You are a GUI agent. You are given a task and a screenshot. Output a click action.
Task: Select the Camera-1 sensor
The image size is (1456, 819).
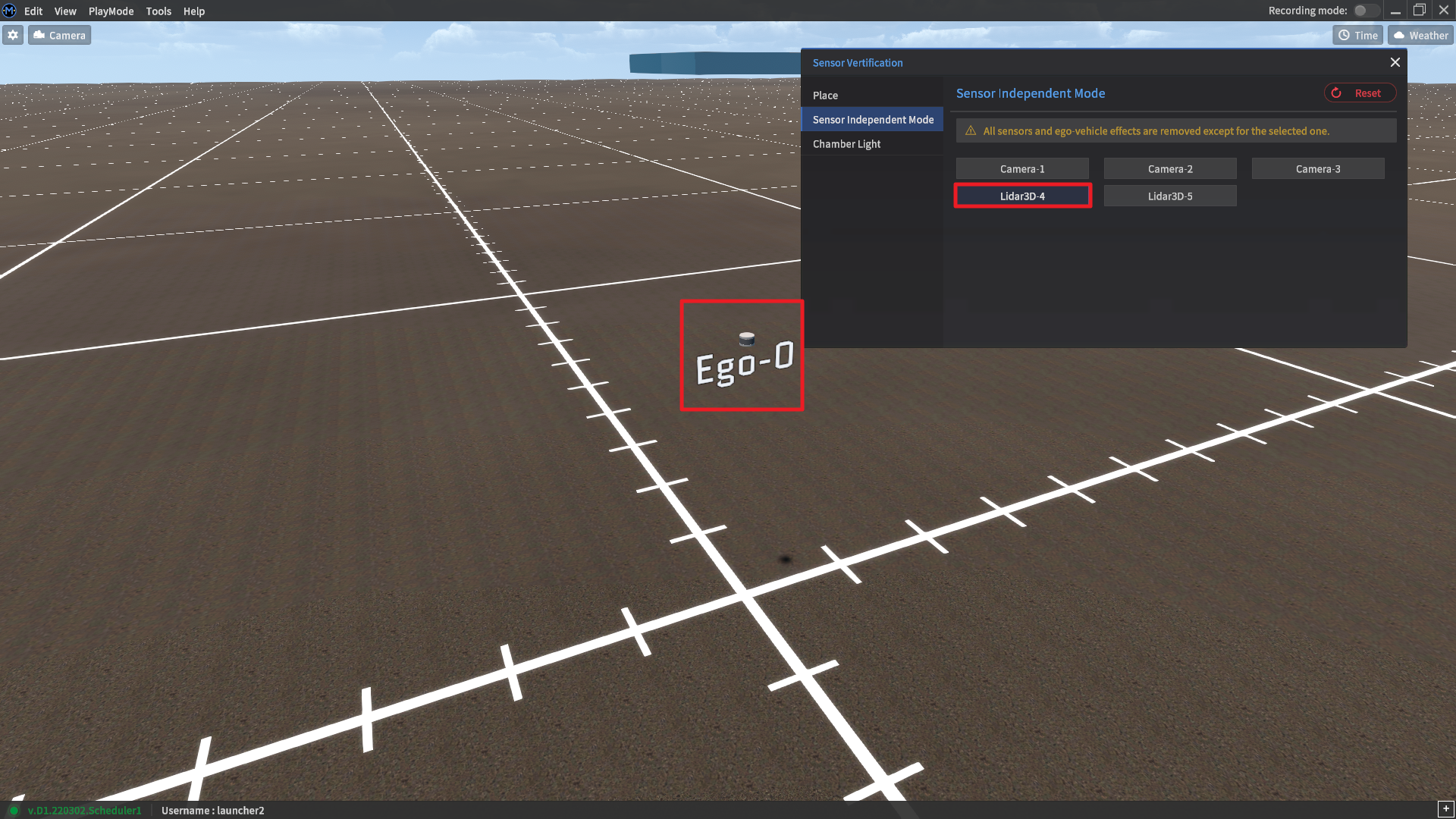click(1022, 168)
